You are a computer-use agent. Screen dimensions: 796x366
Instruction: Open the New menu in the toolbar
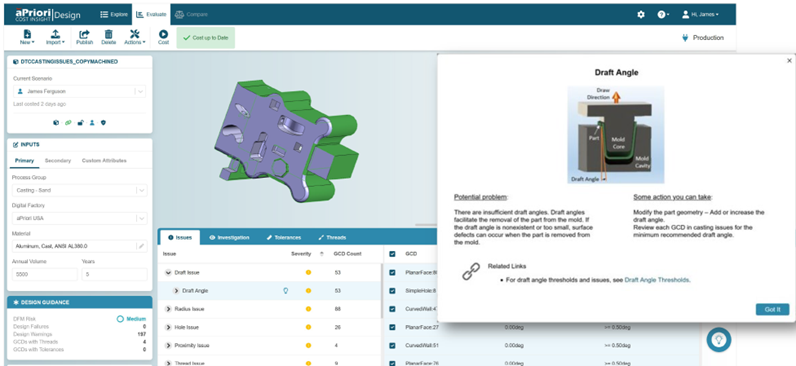[x=27, y=37]
